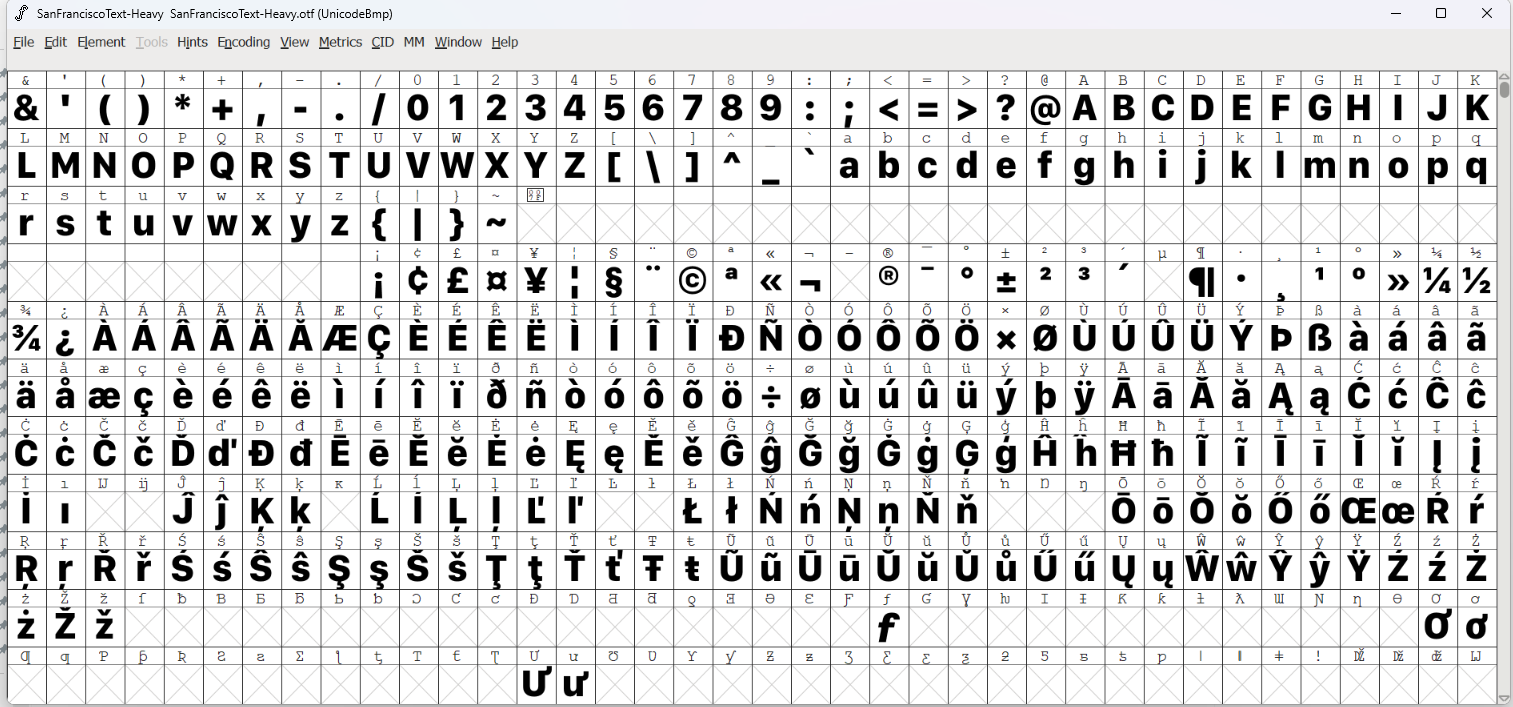
Task: Select the left curly brace glyph cell
Action: tap(379, 224)
